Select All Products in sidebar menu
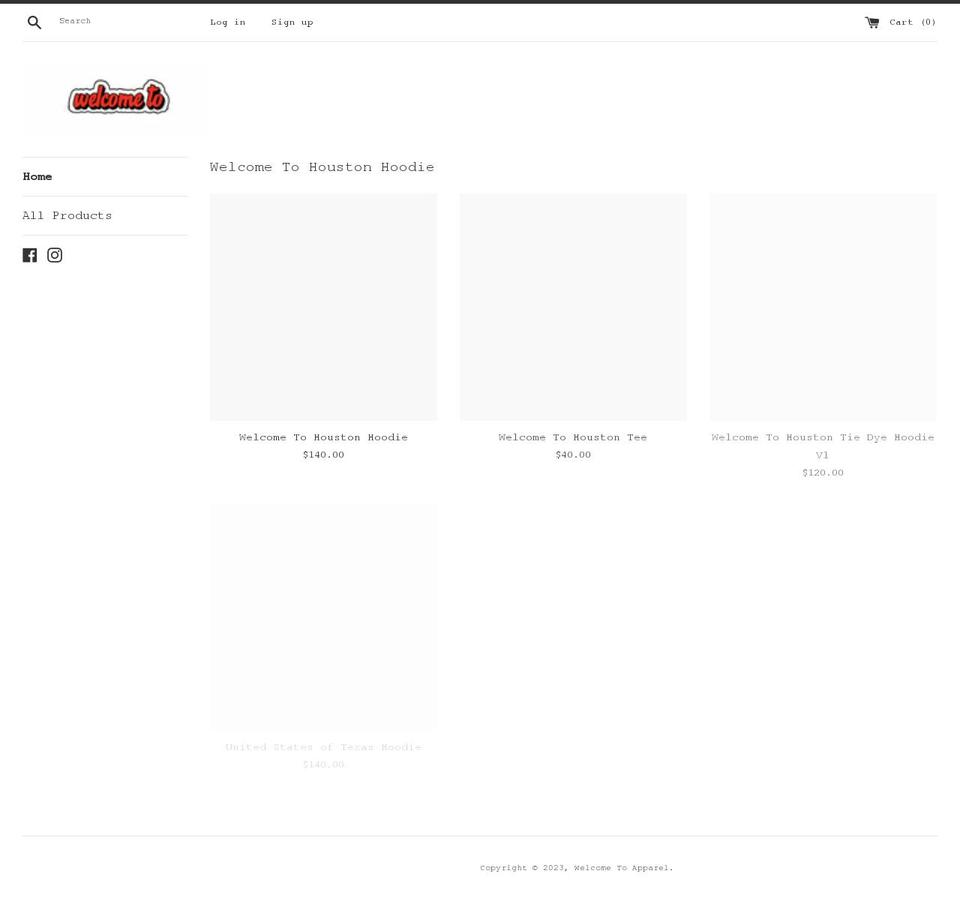Screen dimensions: 960x898 pyautogui.click(x=67, y=215)
